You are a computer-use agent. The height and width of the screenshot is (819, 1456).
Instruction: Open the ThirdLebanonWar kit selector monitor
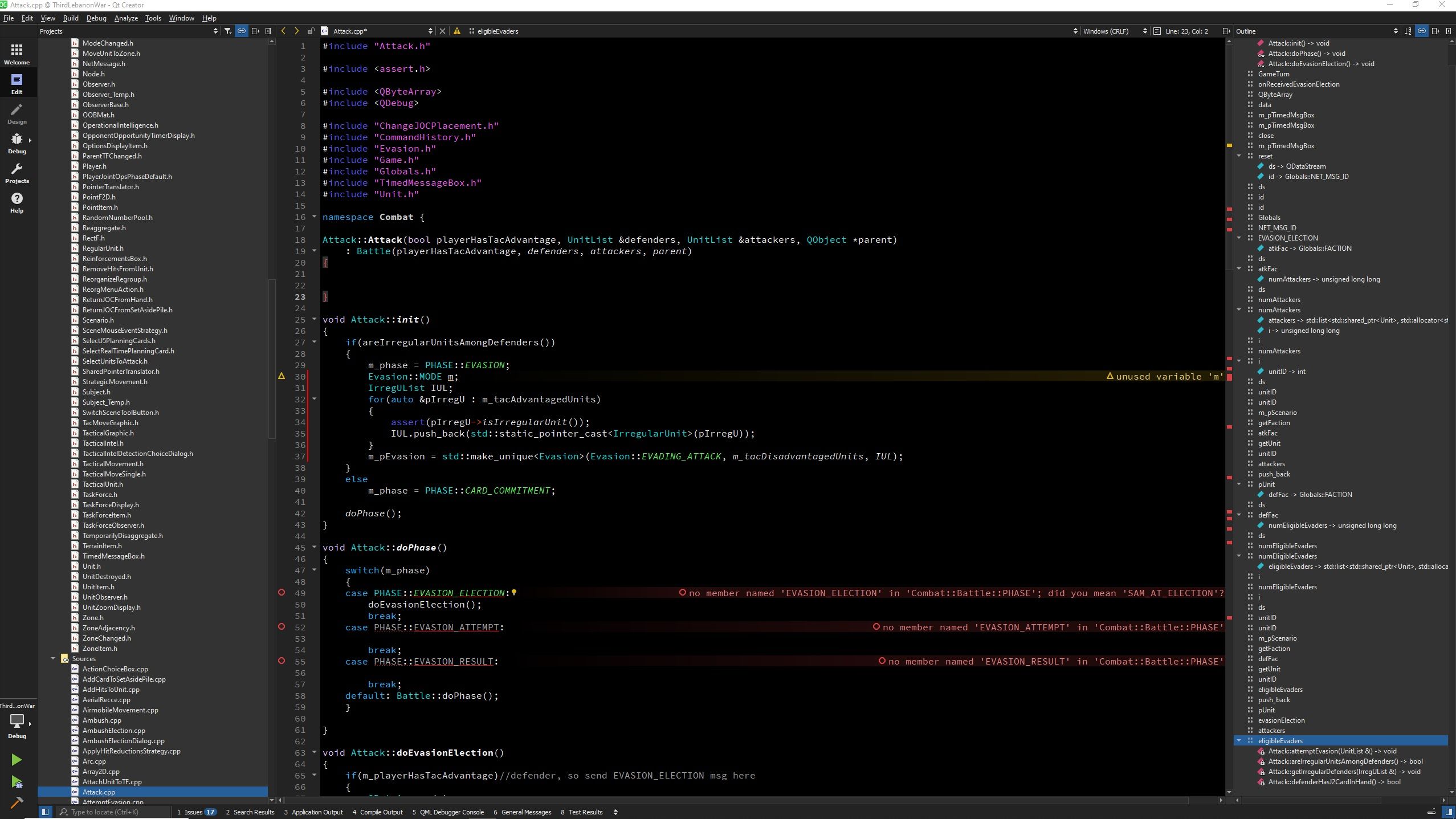pos(17,723)
